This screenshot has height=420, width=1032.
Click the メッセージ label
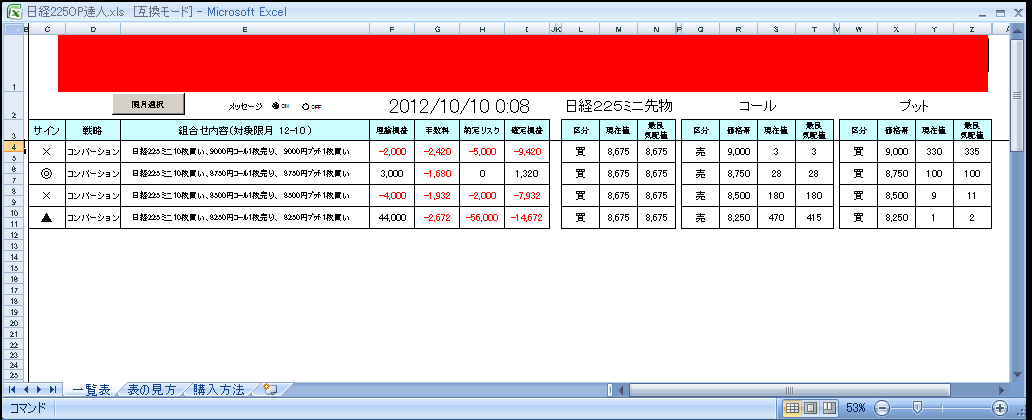(245, 106)
